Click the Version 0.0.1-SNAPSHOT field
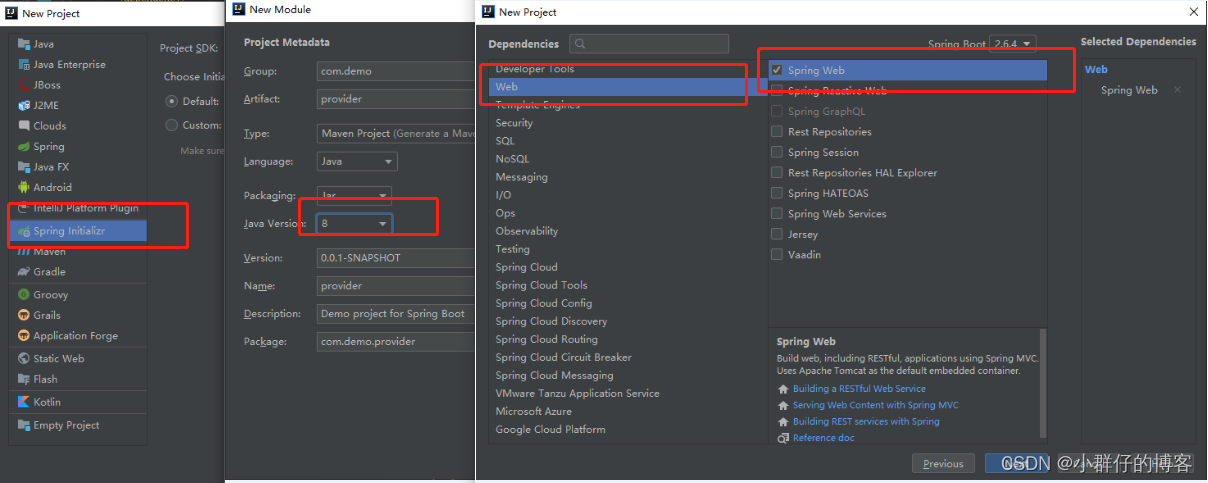This screenshot has width=1208, height=483. tap(396, 257)
